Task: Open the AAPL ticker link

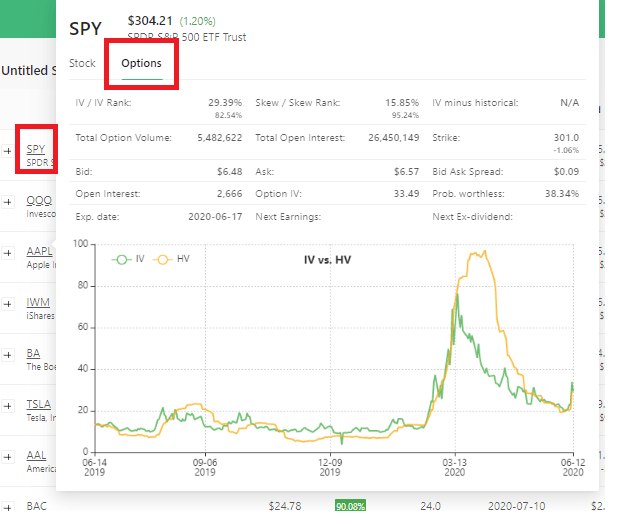Action: pos(39,251)
